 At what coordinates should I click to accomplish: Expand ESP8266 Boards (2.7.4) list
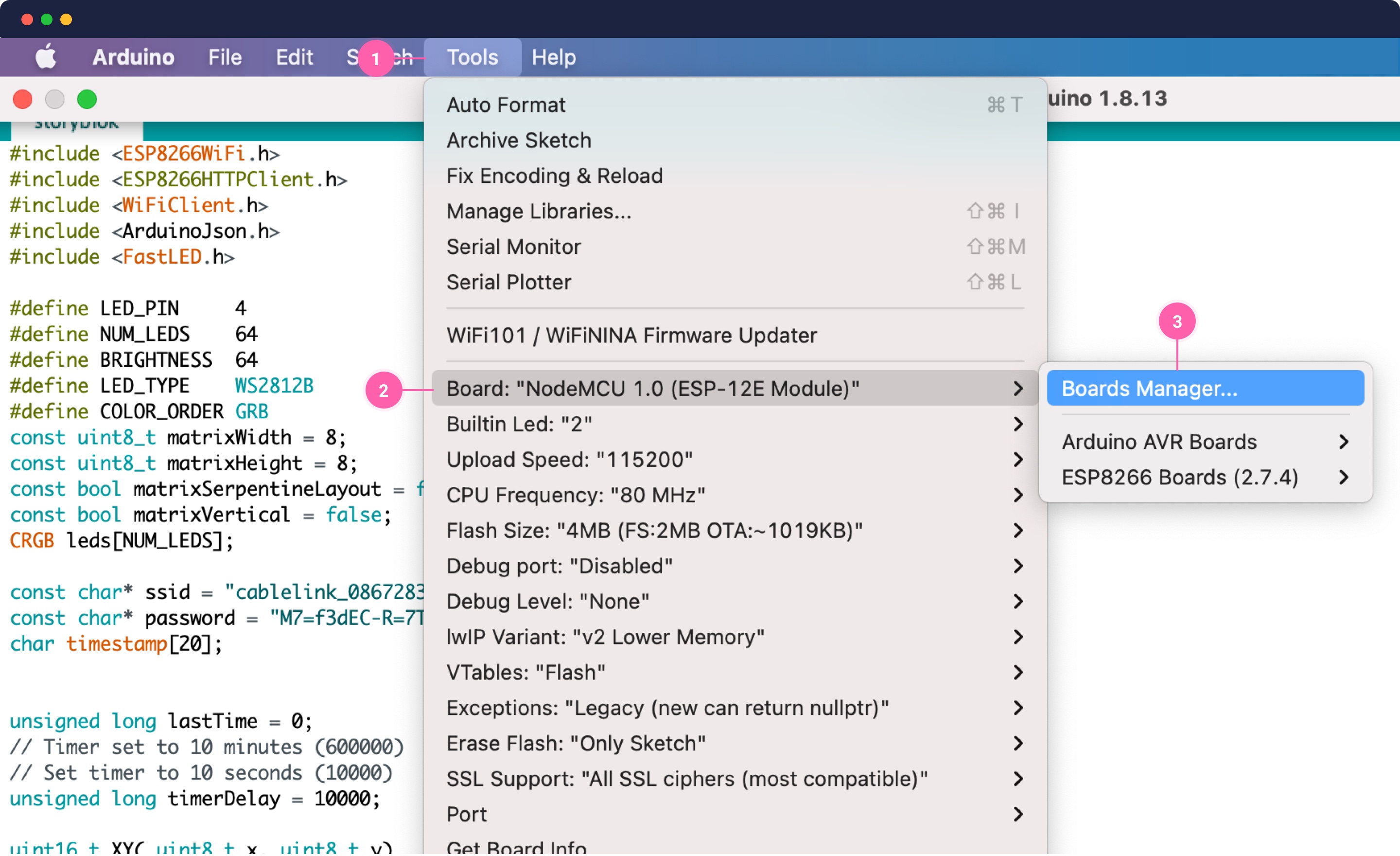pos(1205,478)
